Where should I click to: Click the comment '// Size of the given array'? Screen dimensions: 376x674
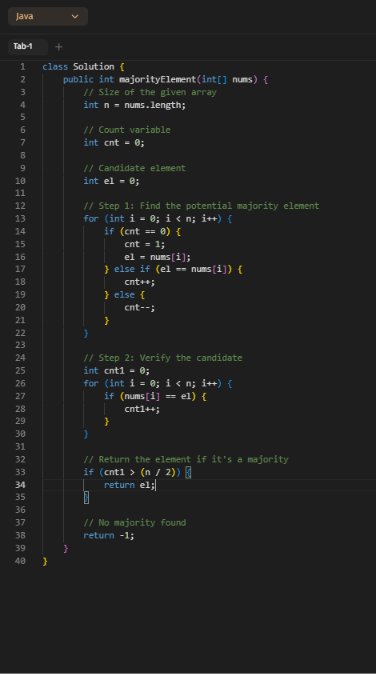point(150,92)
